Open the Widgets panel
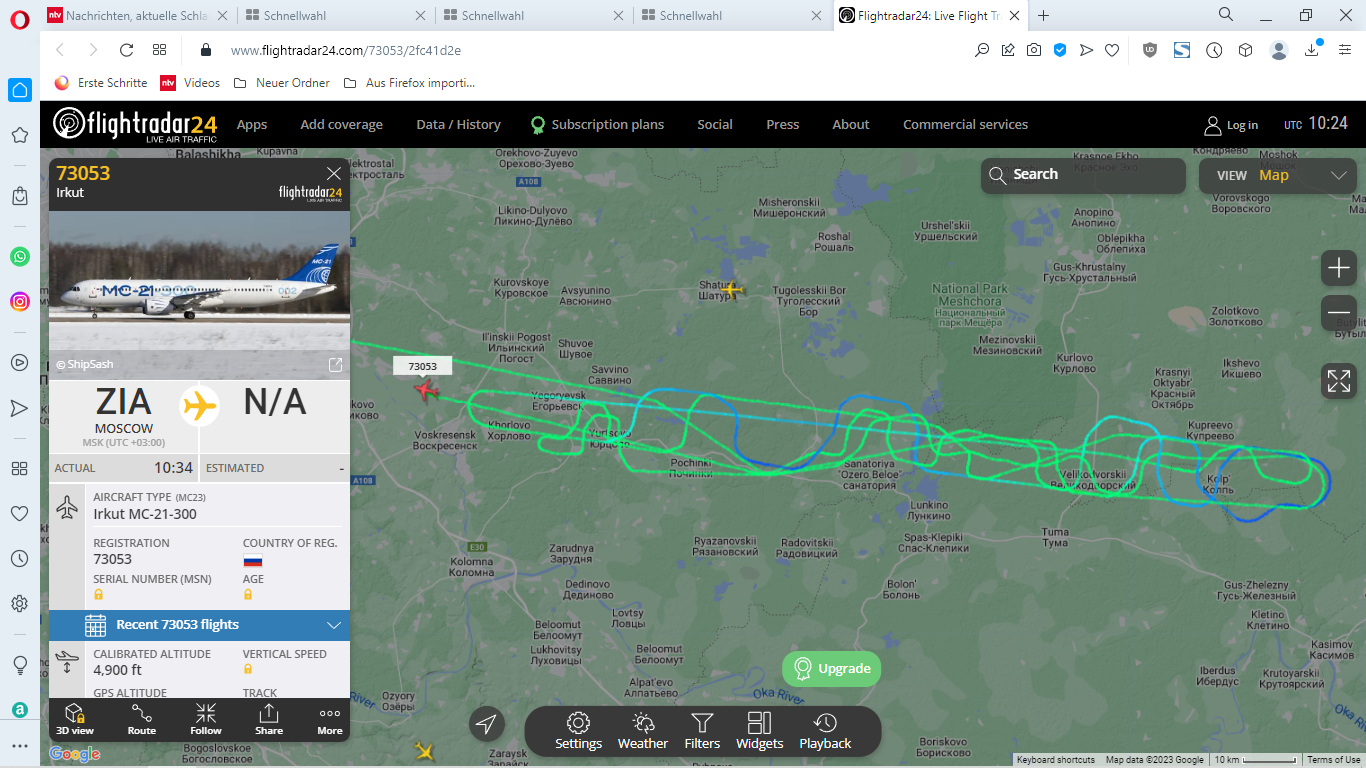The width and height of the screenshot is (1366, 768). pyautogui.click(x=759, y=731)
